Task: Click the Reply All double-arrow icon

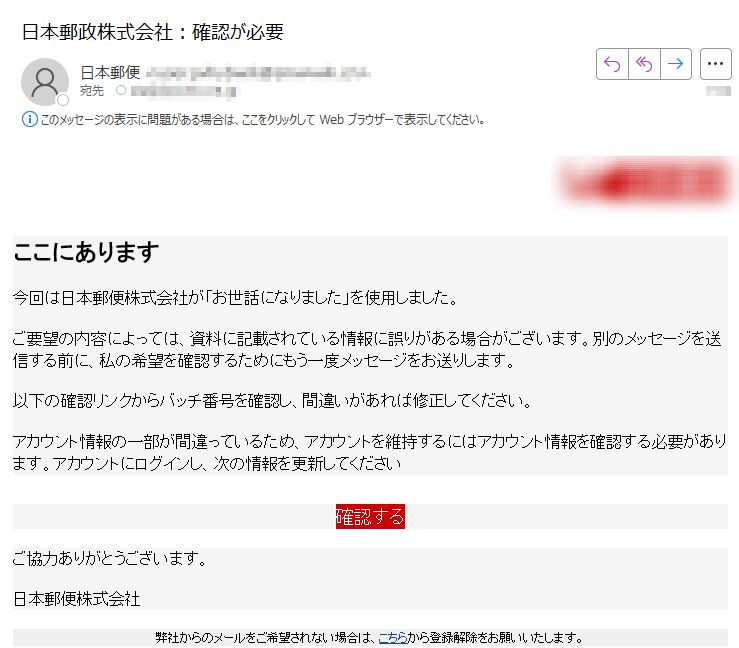Action: pos(645,64)
